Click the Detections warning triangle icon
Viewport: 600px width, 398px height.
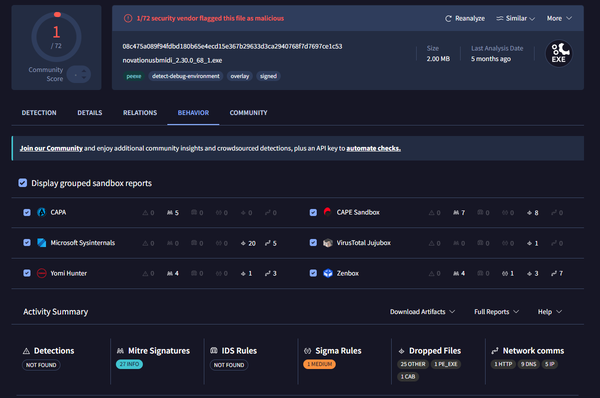(x=26, y=351)
